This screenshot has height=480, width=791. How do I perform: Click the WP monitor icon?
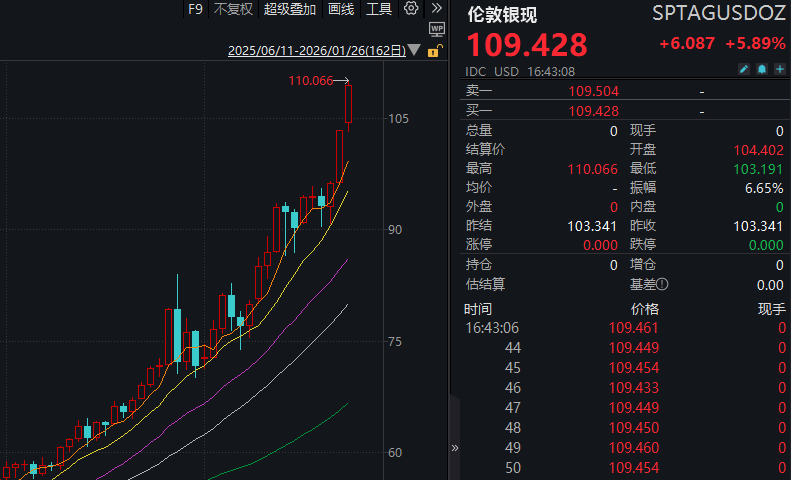tap(436, 30)
